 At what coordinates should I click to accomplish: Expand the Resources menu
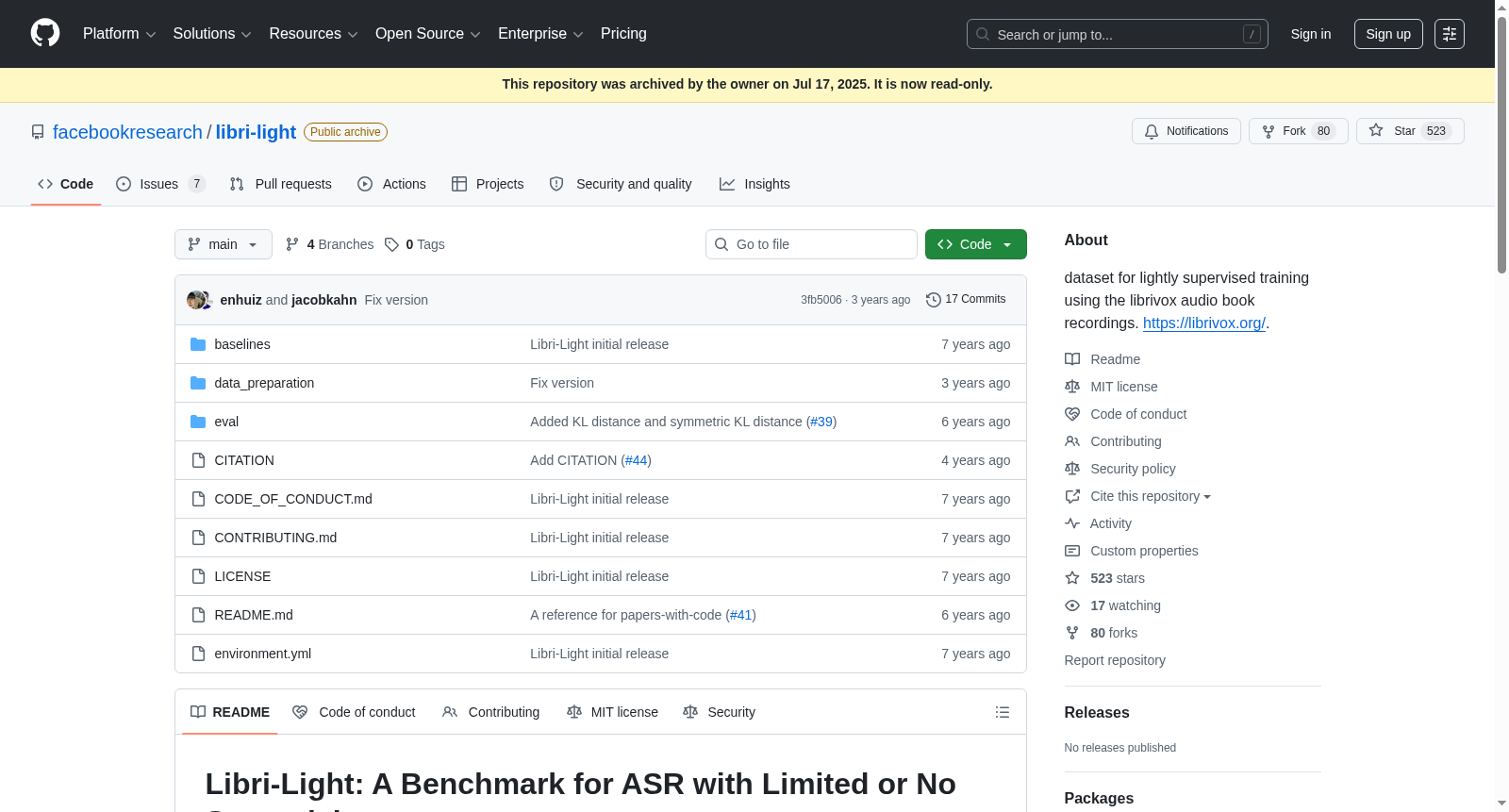[x=313, y=34]
